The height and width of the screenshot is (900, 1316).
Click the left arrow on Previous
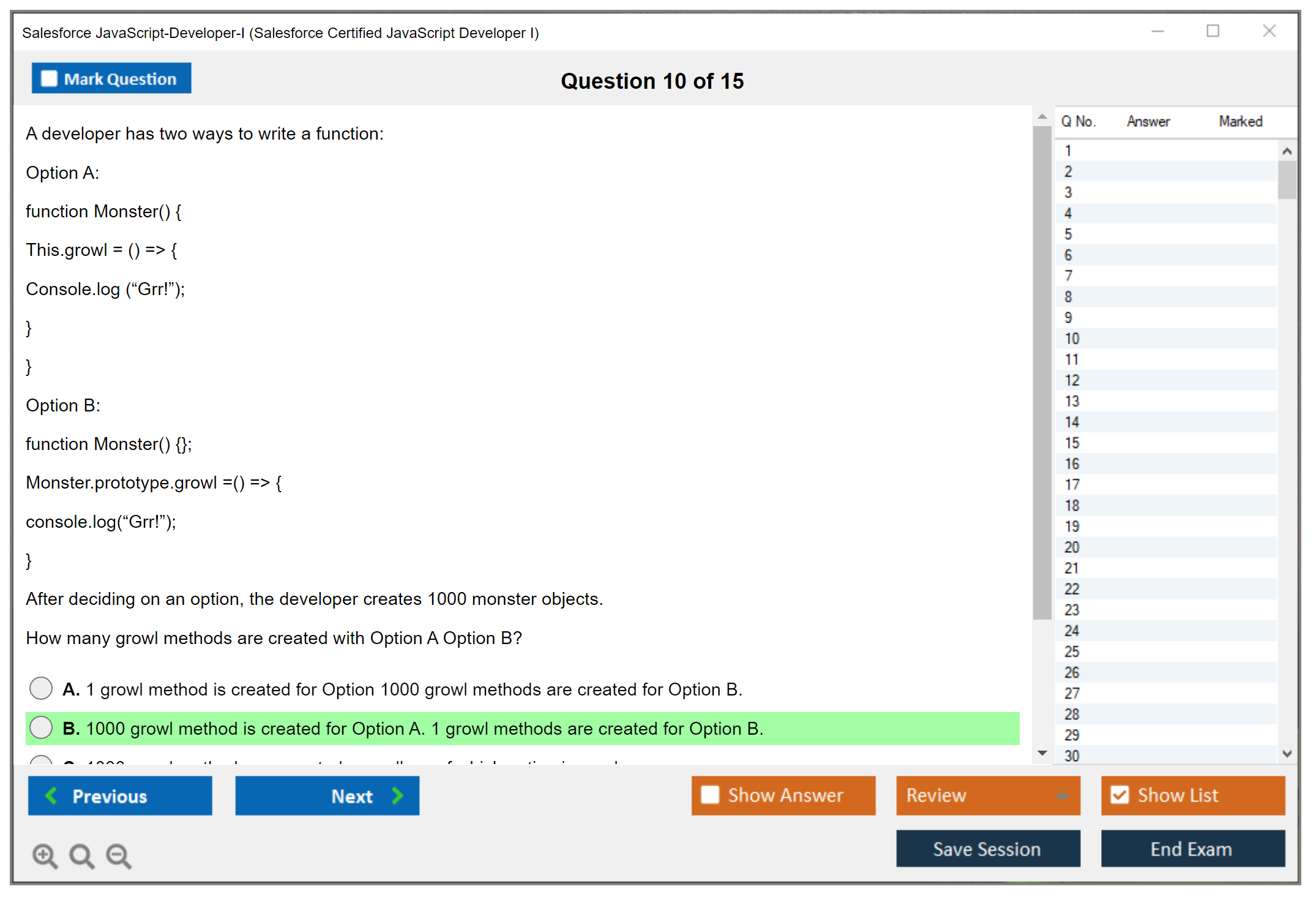click(x=51, y=795)
